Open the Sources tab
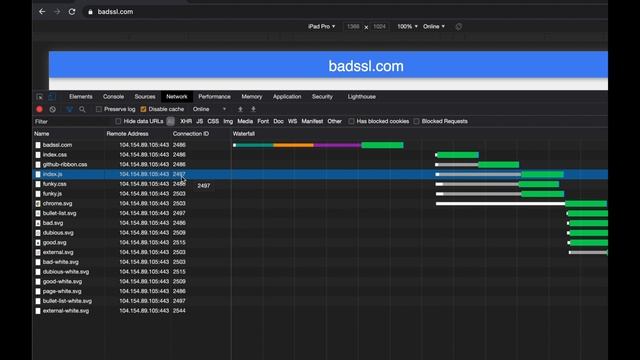The height and width of the screenshot is (360, 640). pyautogui.click(x=145, y=97)
